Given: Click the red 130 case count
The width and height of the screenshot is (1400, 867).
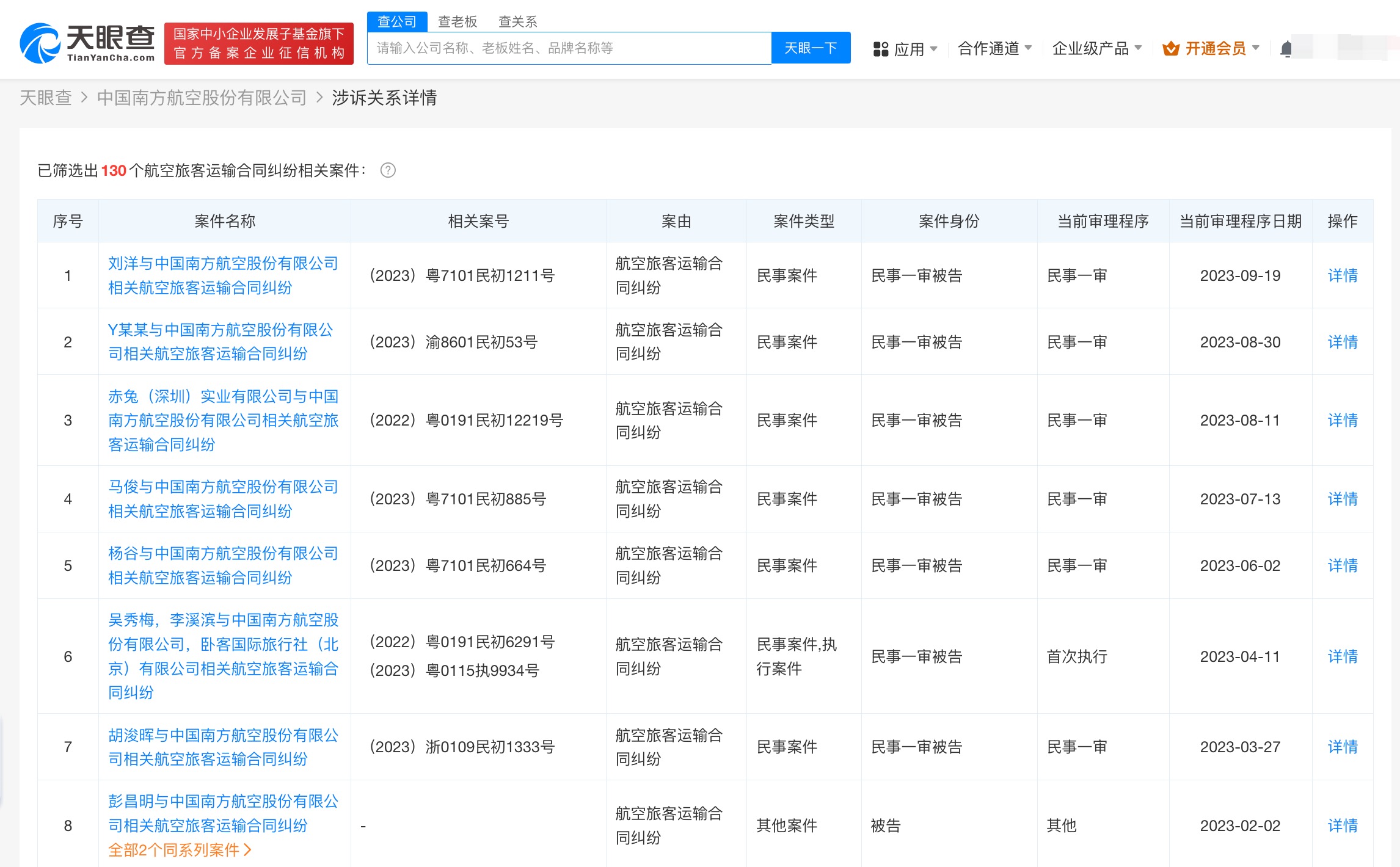Looking at the screenshot, I should pos(114,170).
